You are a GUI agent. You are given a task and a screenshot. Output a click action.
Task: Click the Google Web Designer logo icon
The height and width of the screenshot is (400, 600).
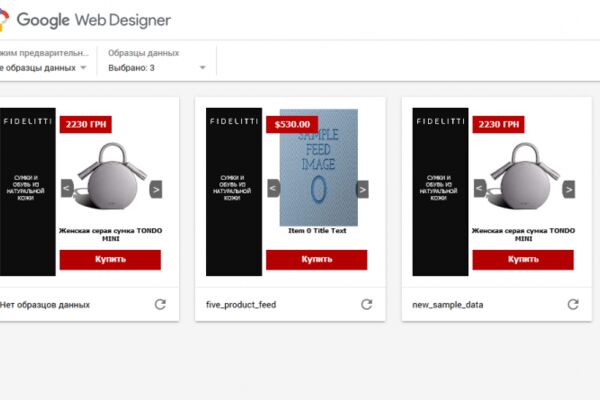tap(3, 20)
